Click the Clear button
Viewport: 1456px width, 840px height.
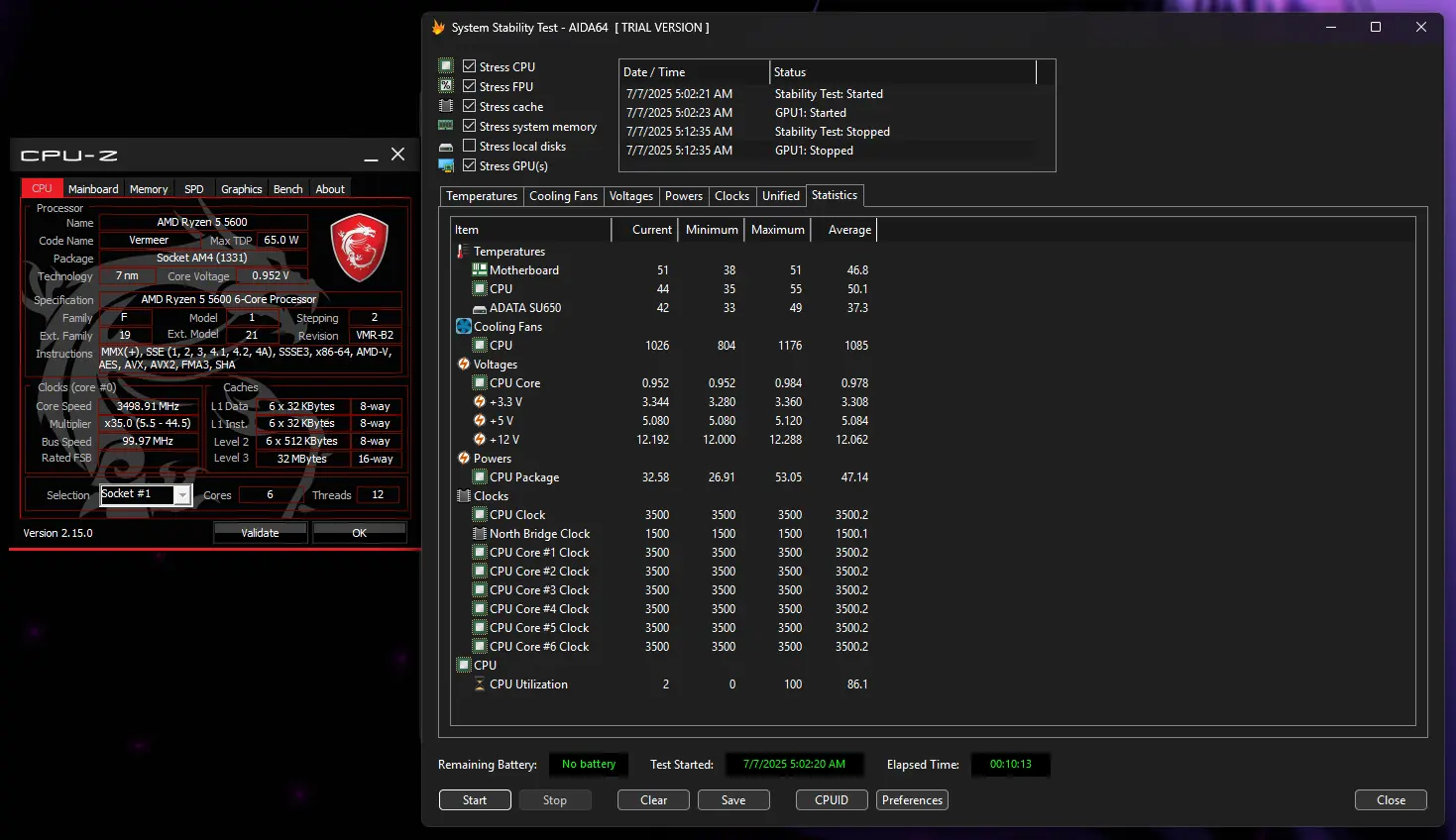point(653,800)
